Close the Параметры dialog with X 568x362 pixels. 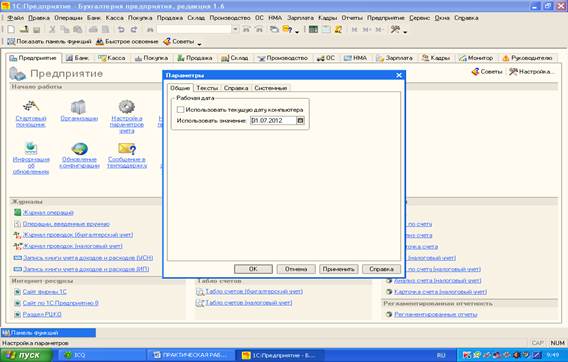point(399,75)
